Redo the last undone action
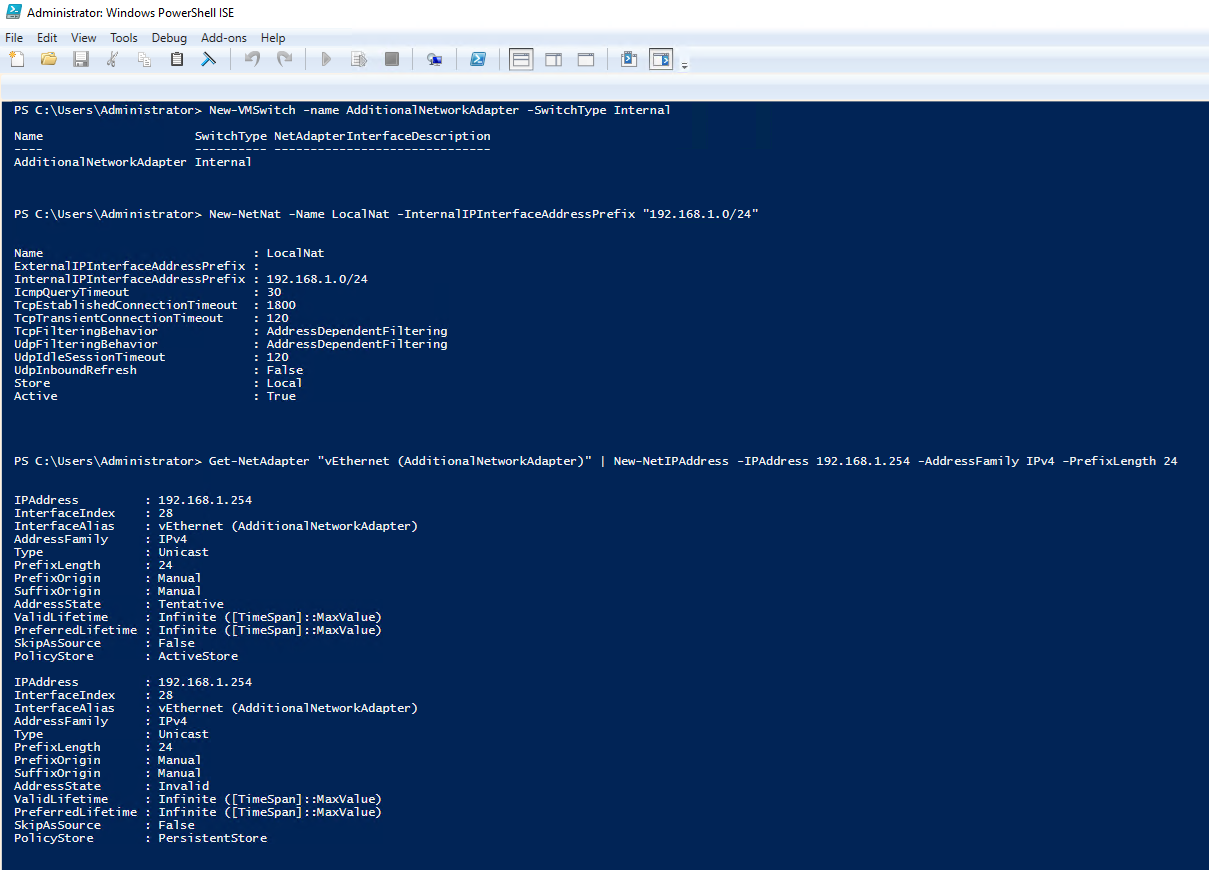This screenshot has height=870, width=1209. tap(285, 59)
